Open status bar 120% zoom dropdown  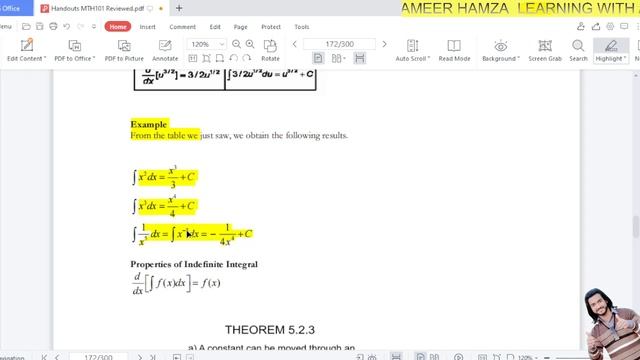tap(527, 358)
